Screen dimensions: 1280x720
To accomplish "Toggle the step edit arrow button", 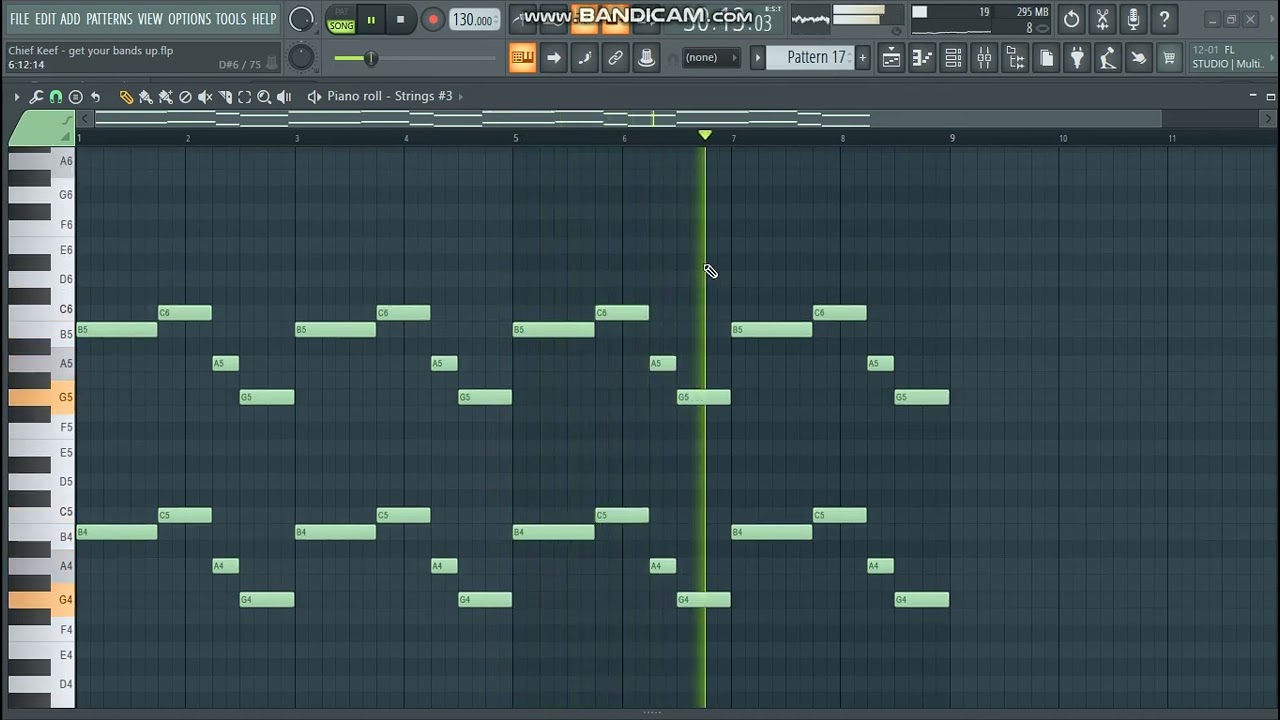I will 553,58.
